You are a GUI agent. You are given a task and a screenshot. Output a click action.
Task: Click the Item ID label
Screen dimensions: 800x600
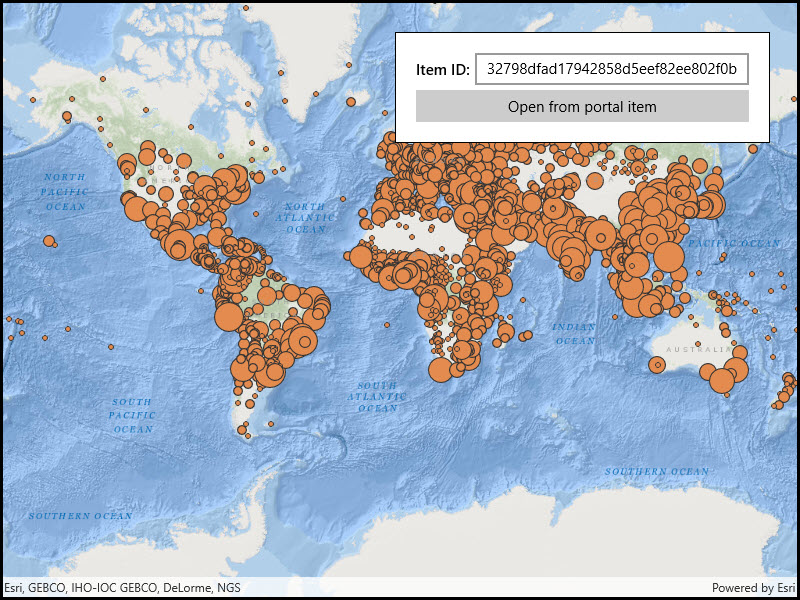[x=442, y=69]
